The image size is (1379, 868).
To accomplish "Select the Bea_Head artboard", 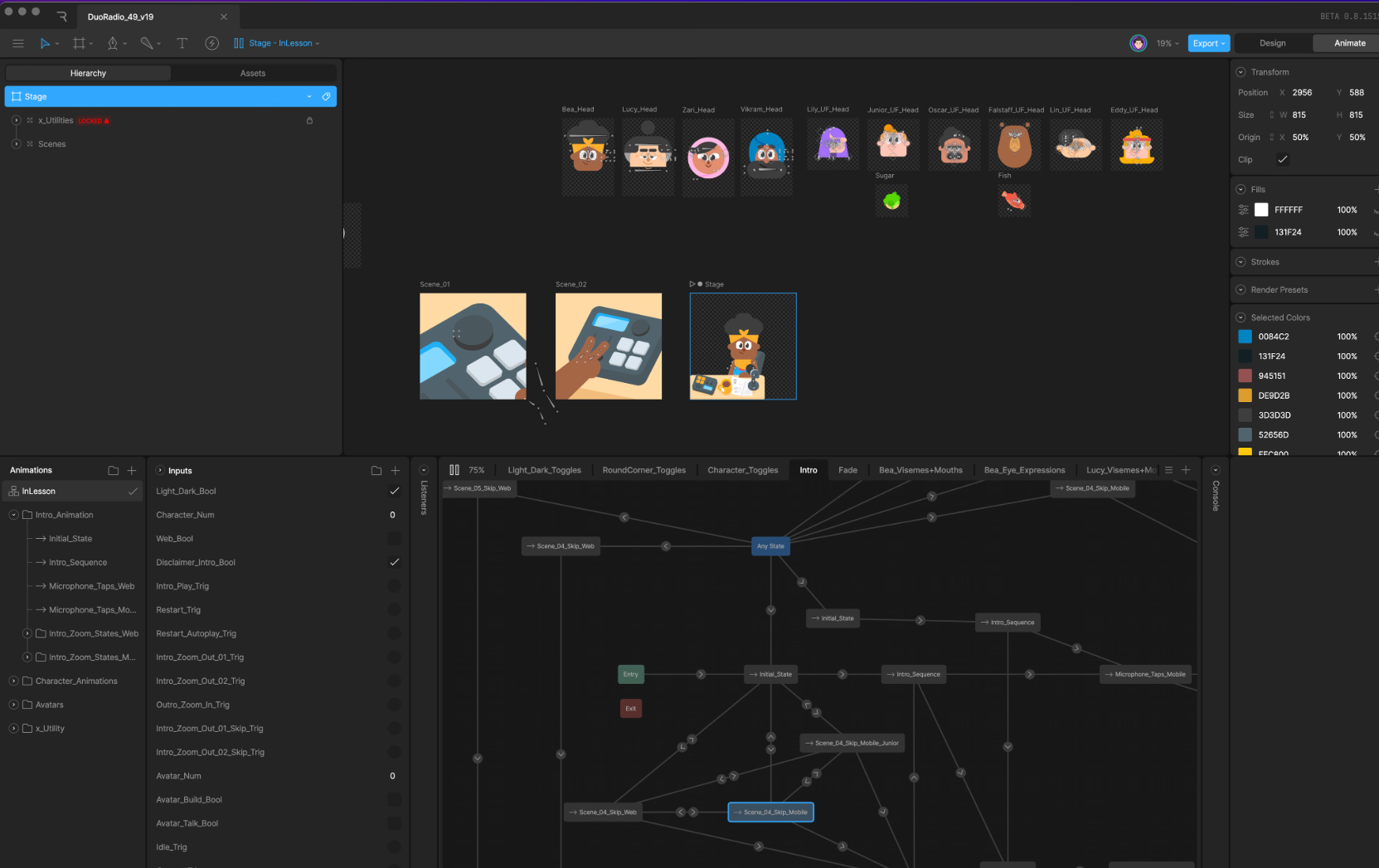I will (588, 157).
